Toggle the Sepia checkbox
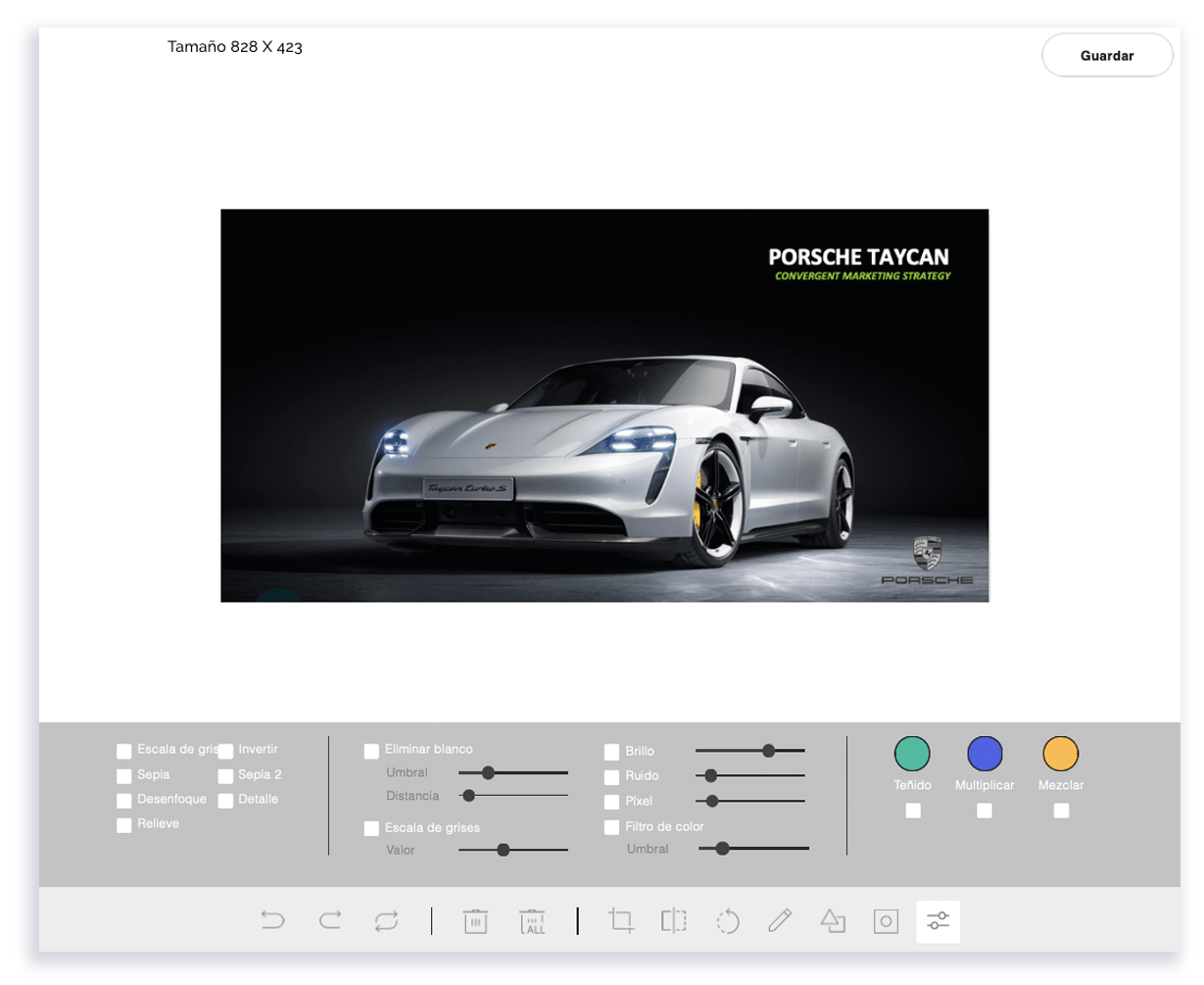This screenshot has width=1204, height=985. [x=123, y=776]
